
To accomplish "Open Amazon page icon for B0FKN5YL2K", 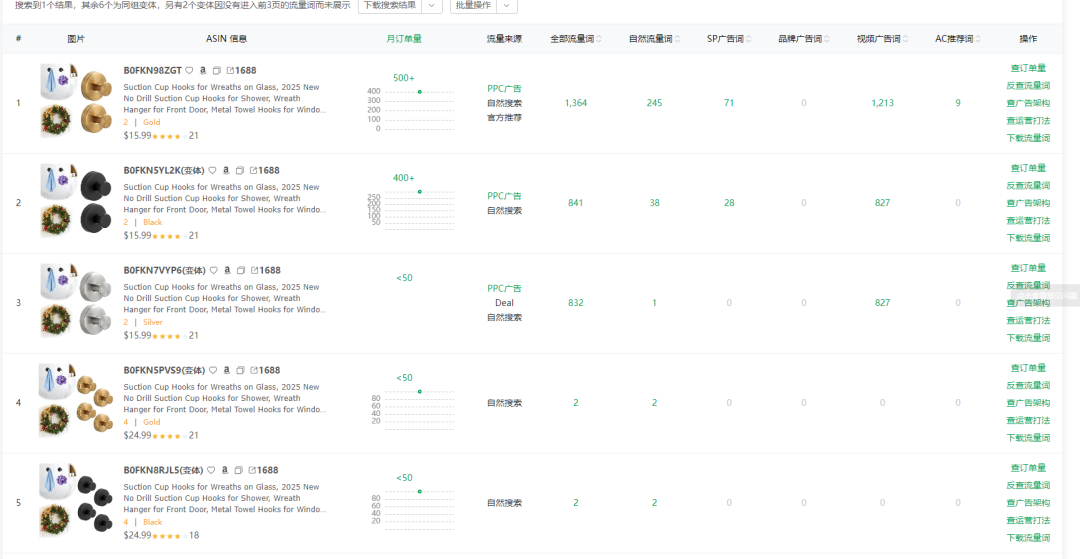I will (x=226, y=170).
